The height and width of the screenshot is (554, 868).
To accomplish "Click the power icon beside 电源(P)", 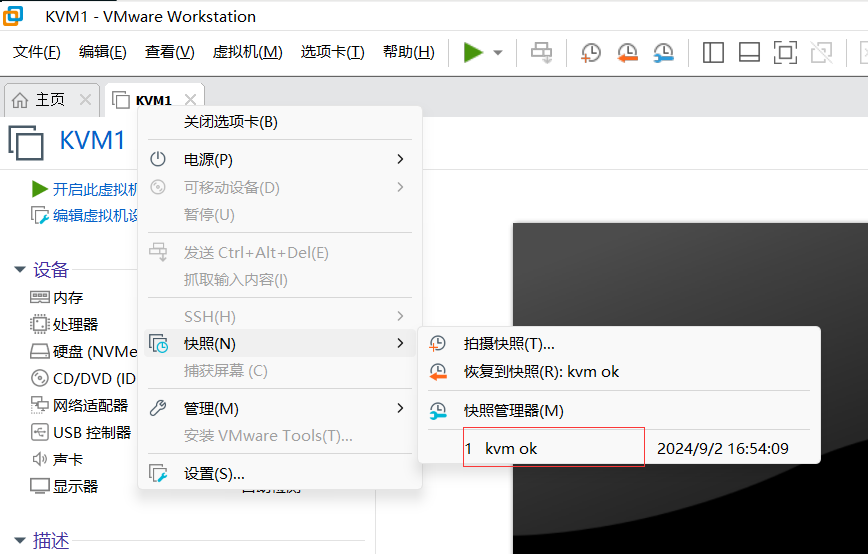I will [x=158, y=159].
